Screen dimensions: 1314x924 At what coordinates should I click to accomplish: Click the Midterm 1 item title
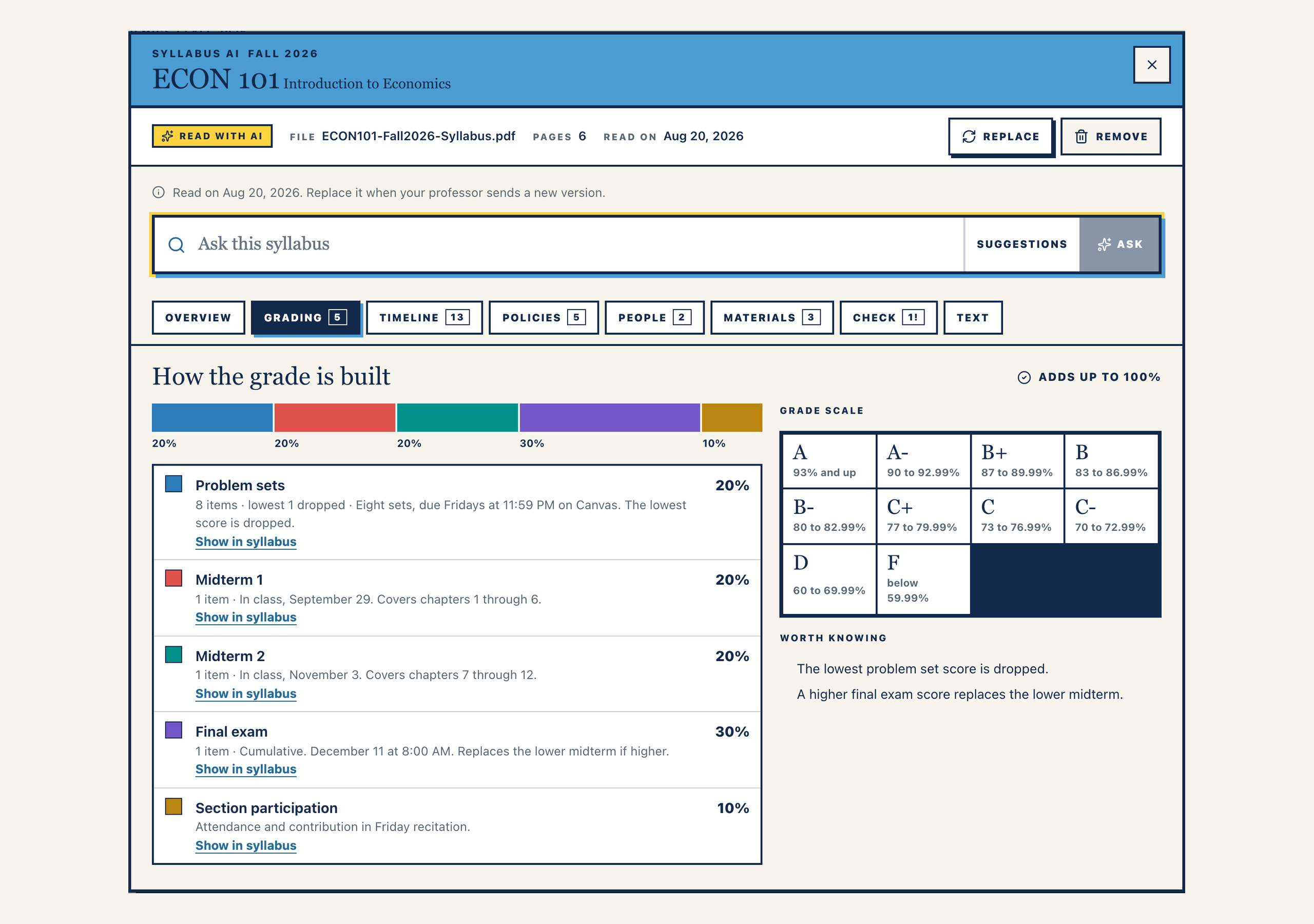(229, 580)
